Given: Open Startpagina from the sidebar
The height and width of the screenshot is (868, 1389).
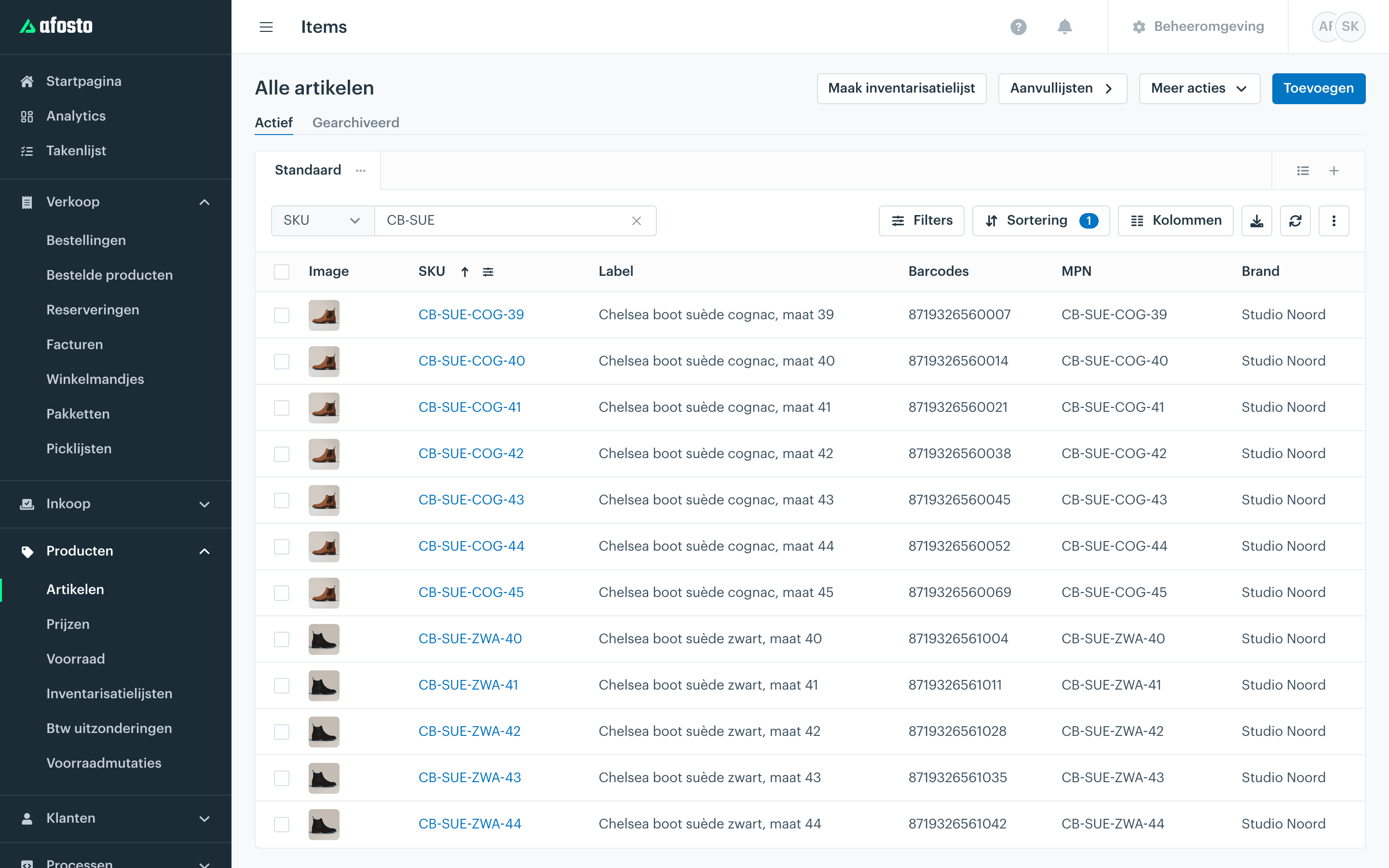Looking at the screenshot, I should [84, 81].
